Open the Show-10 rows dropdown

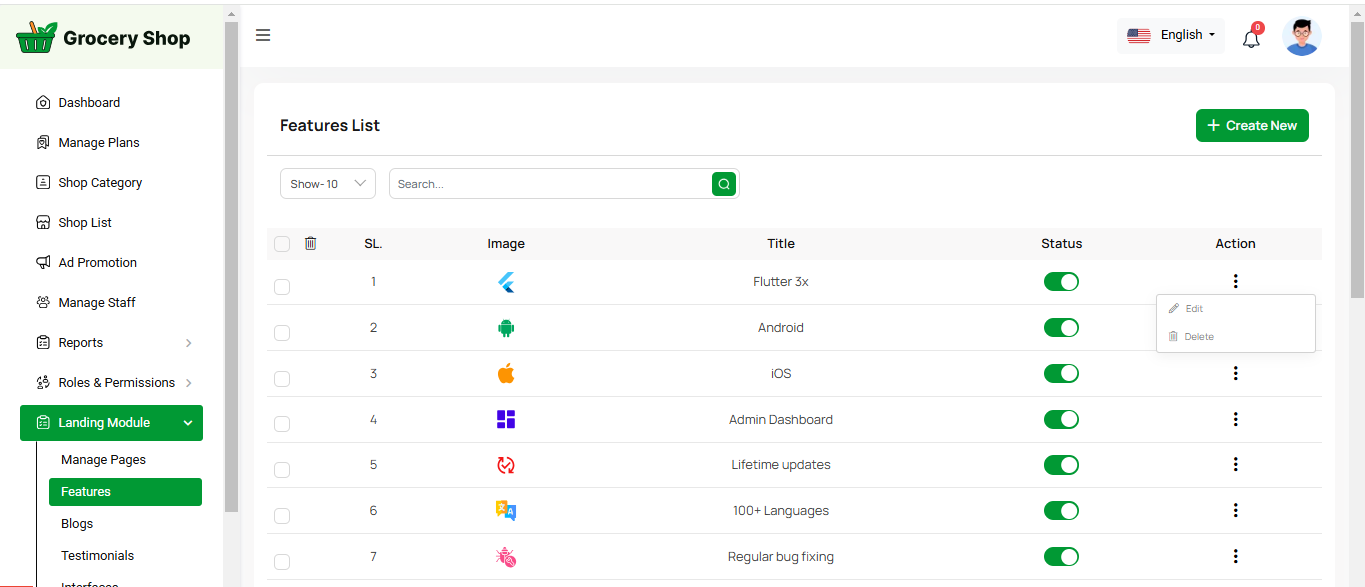pos(327,184)
